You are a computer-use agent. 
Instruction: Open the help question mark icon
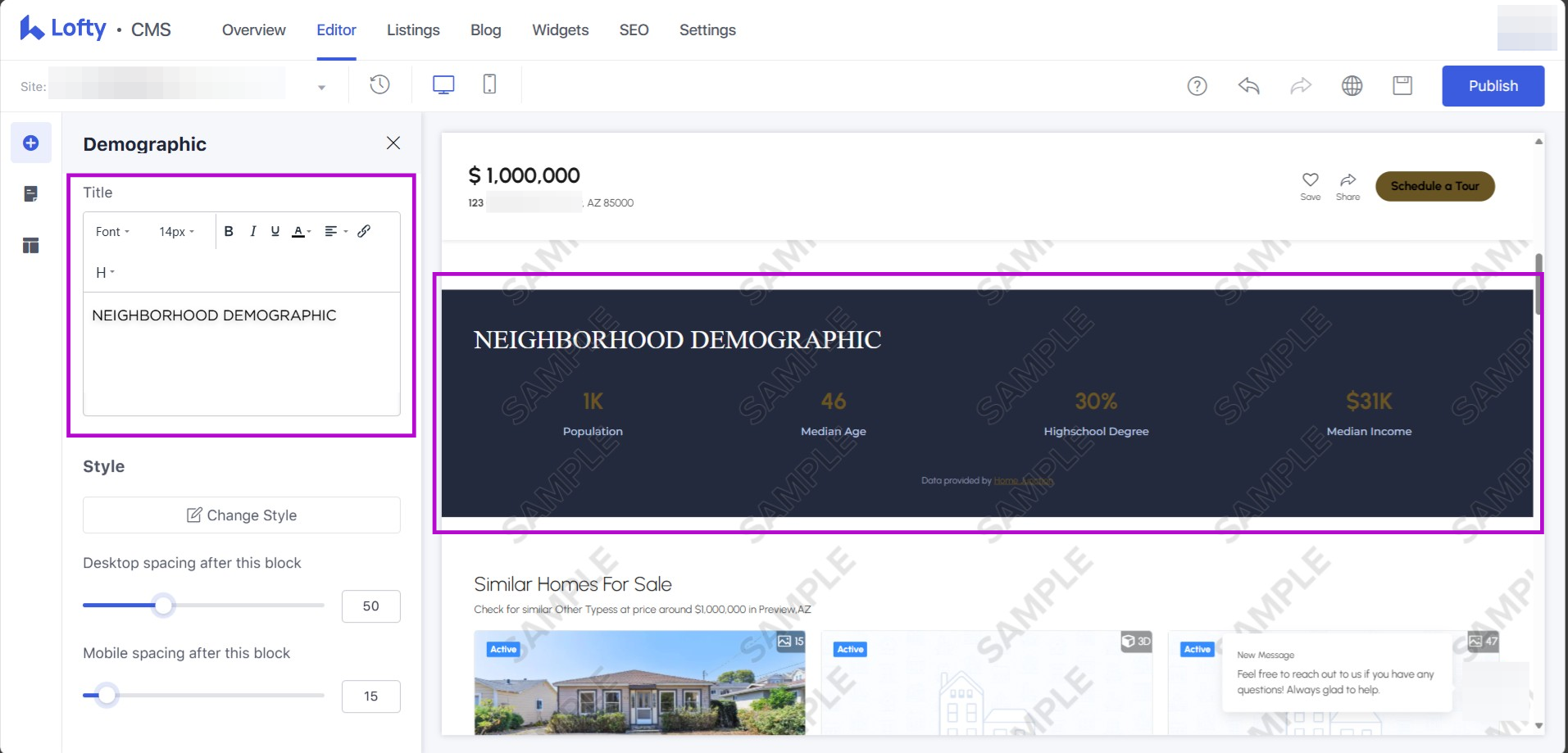tap(1197, 86)
